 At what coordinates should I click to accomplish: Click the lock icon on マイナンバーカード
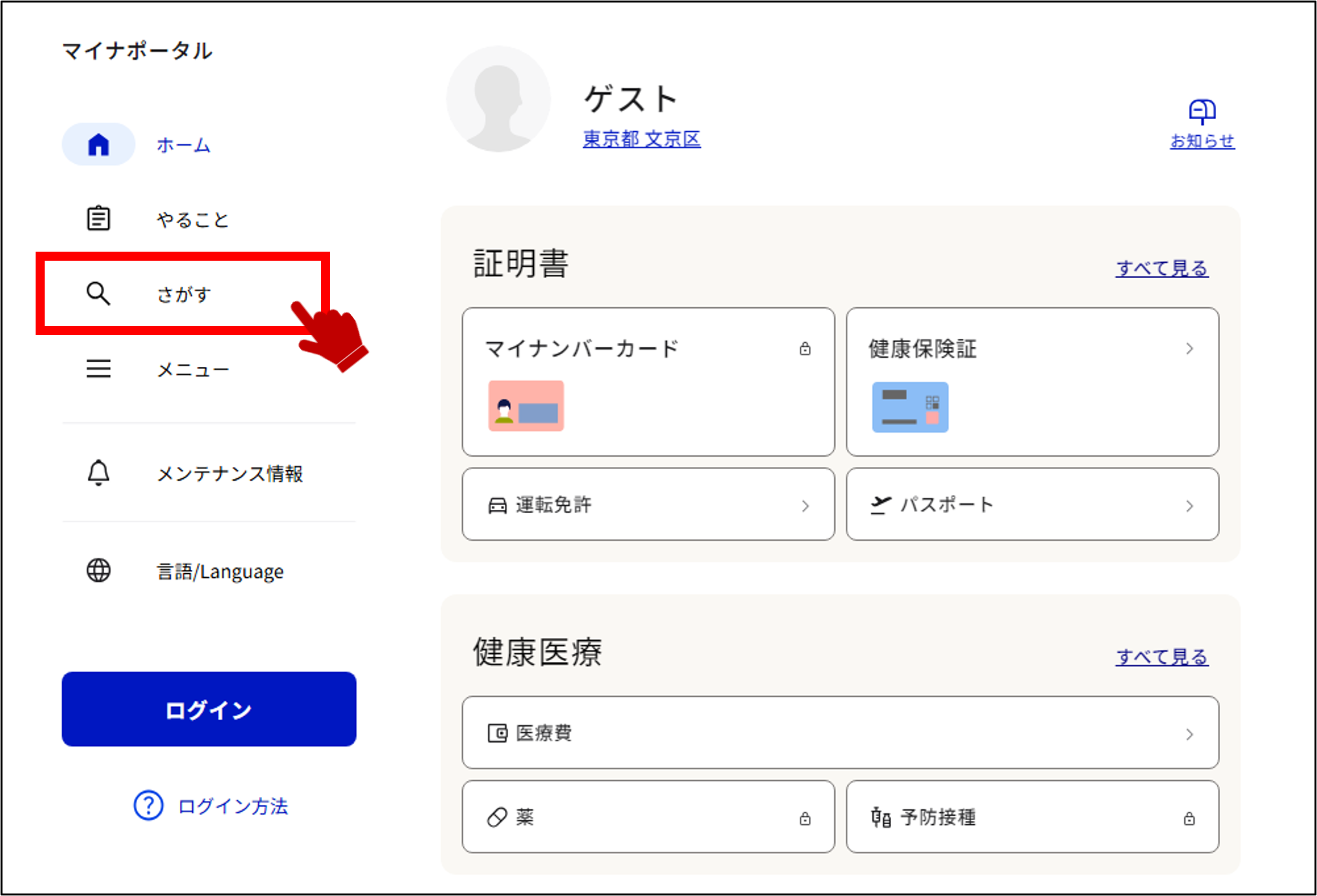[805, 349]
